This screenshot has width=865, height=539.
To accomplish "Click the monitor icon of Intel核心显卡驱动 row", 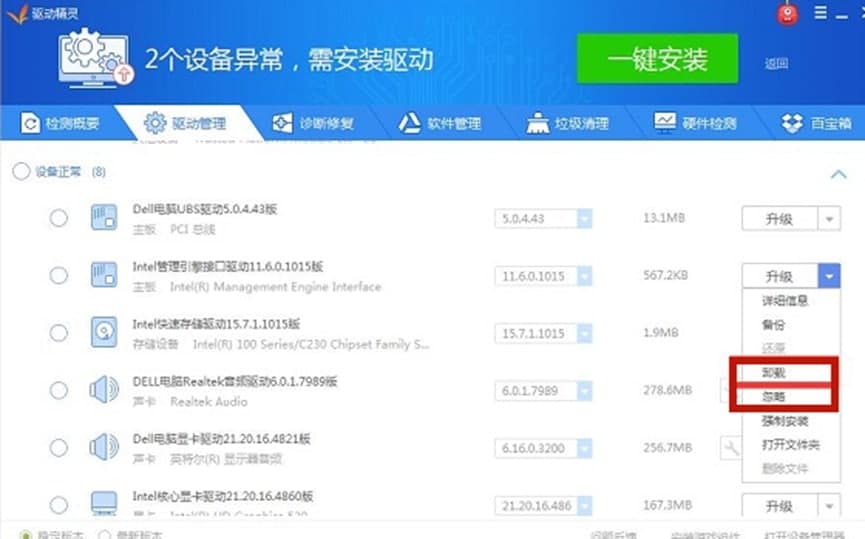I will (x=104, y=503).
